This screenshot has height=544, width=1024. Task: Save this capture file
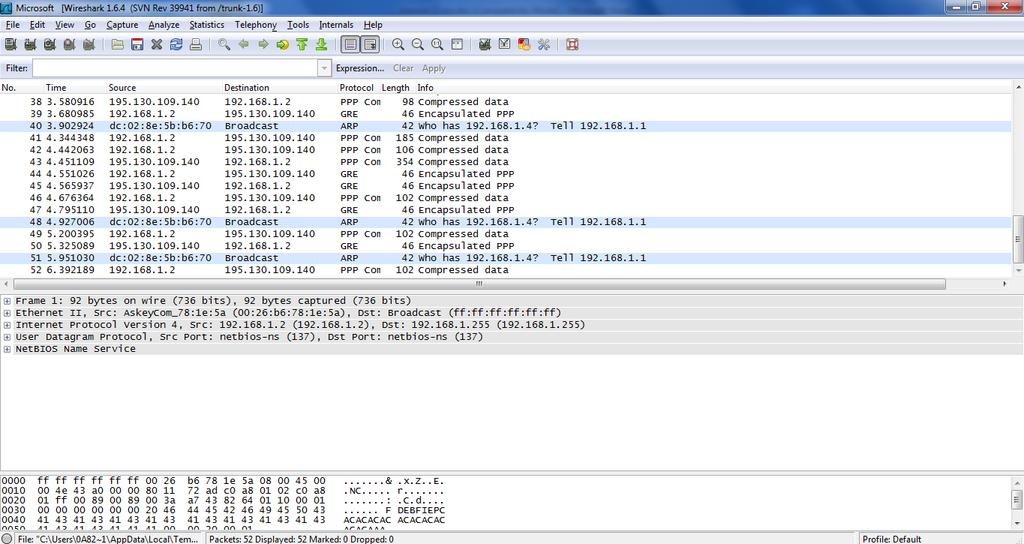tap(137, 44)
